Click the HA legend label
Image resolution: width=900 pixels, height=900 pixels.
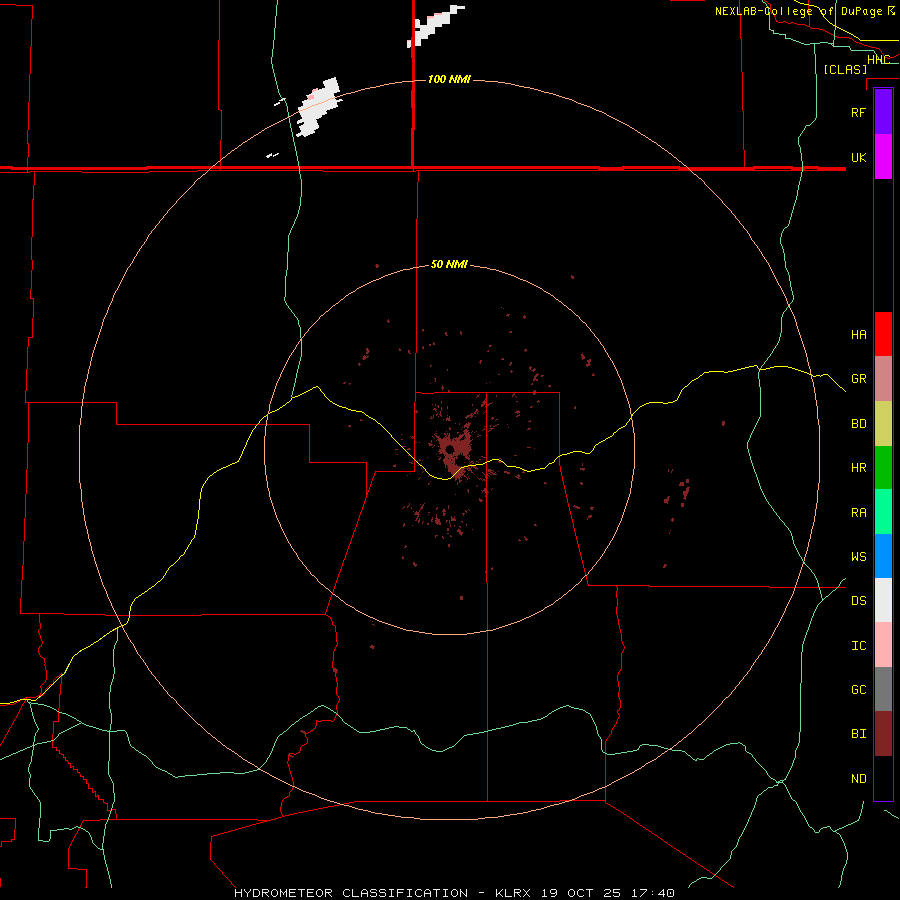(x=858, y=334)
